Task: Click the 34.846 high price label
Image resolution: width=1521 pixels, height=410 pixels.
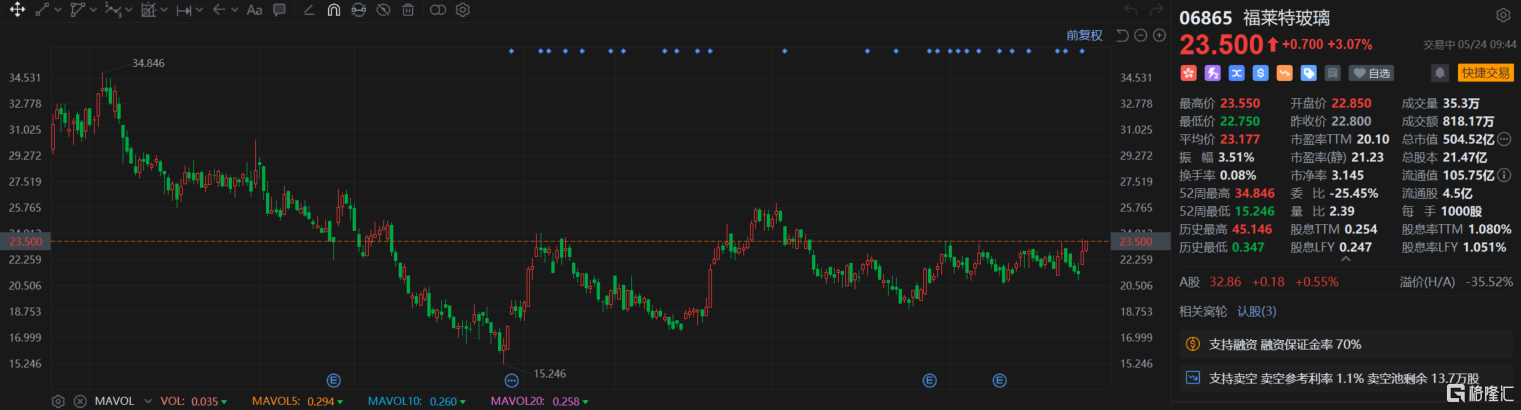Action: point(148,63)
